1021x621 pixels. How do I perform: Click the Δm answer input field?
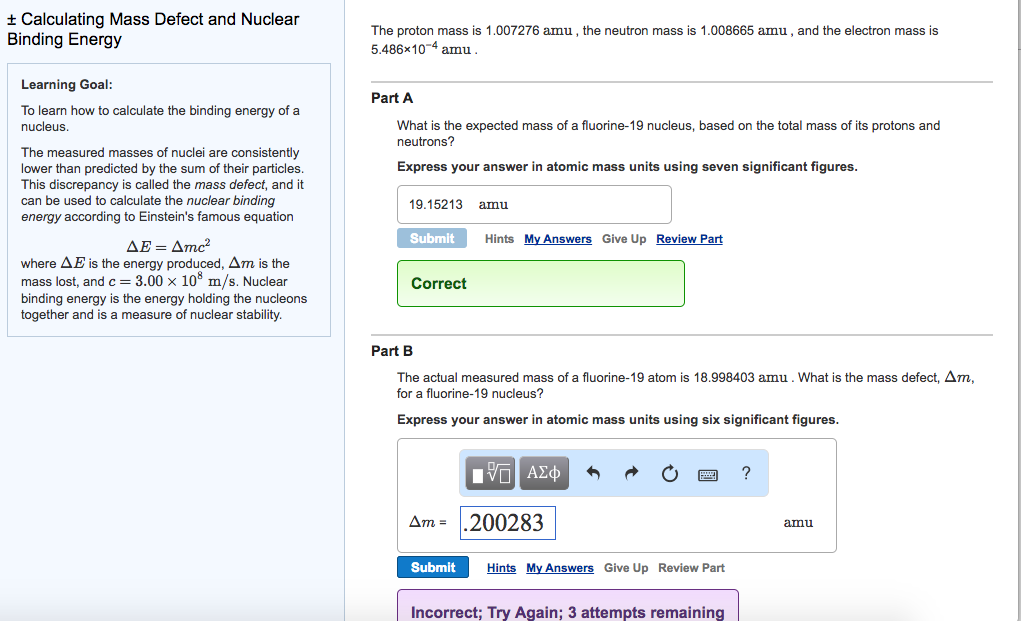pyautogui.click(x=507, y=522)
